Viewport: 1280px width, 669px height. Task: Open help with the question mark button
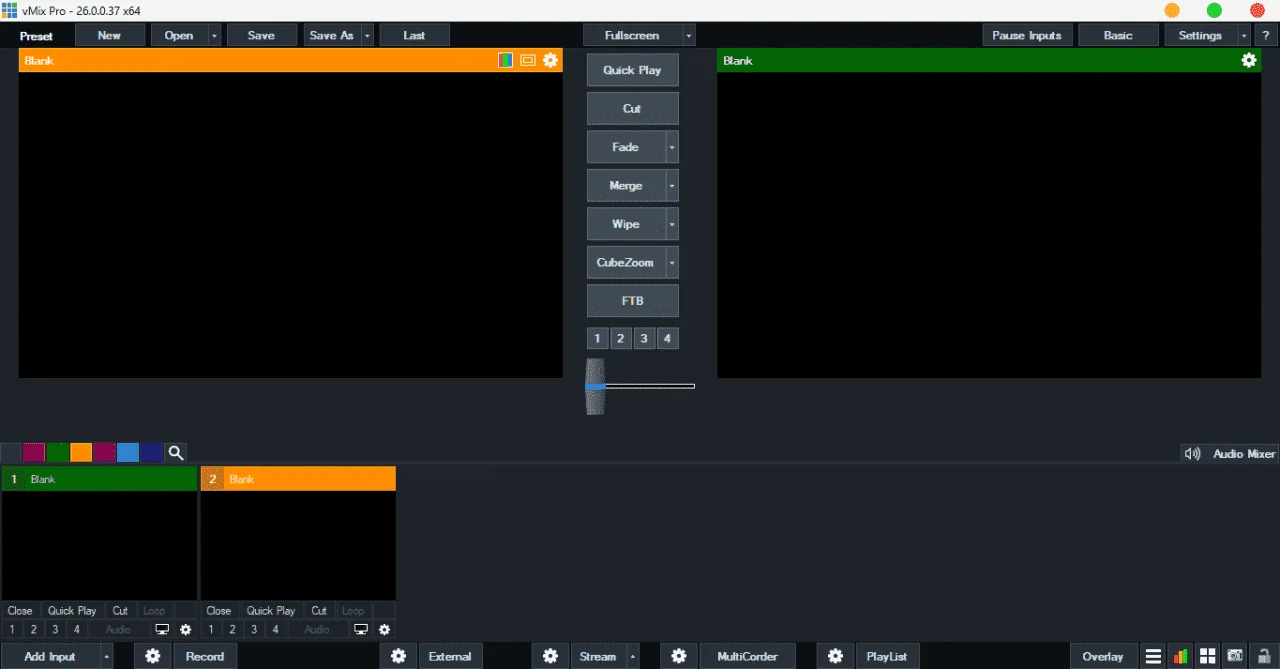coord(1266,35)
